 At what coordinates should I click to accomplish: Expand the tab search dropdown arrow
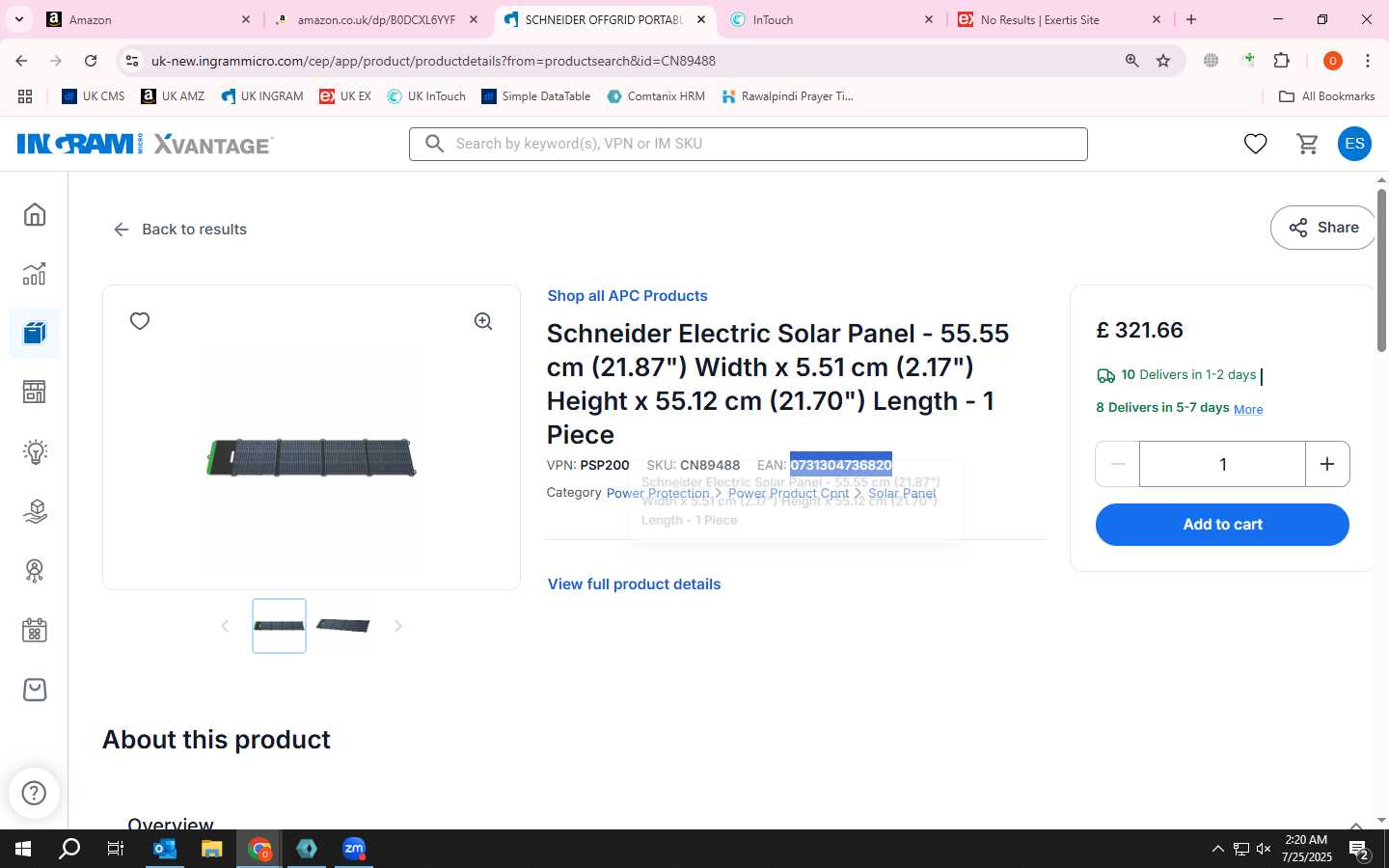pos(18,19)
